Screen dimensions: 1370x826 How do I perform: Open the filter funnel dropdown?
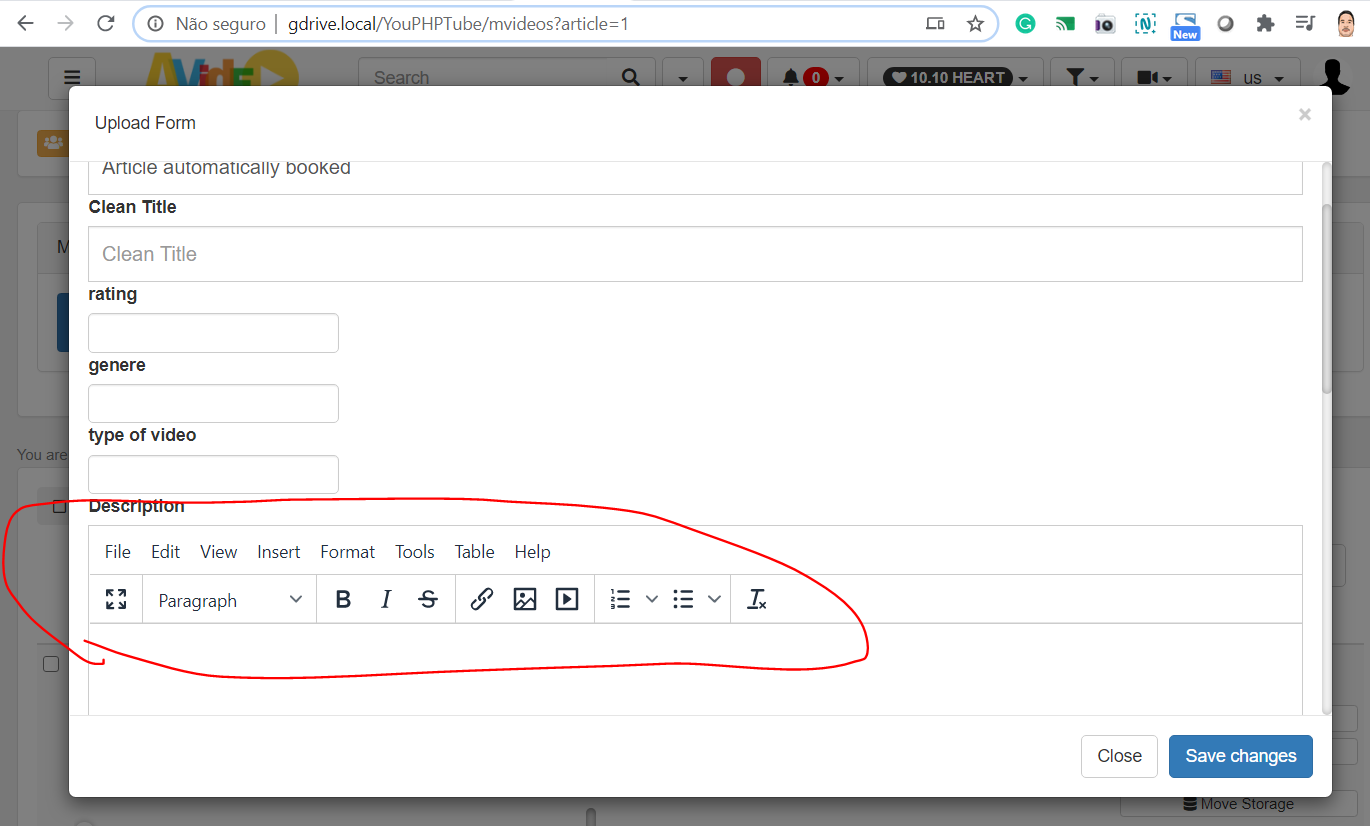1083,77
